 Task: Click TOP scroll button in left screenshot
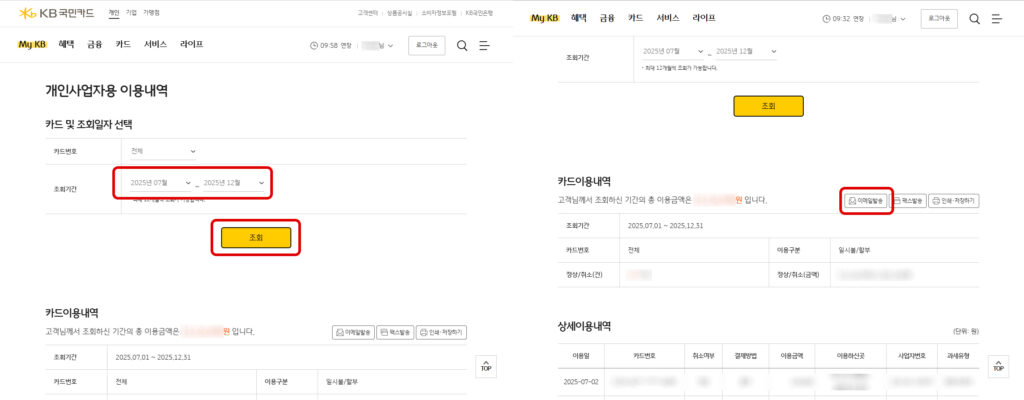pyautogui.click(x=485, y=366)
